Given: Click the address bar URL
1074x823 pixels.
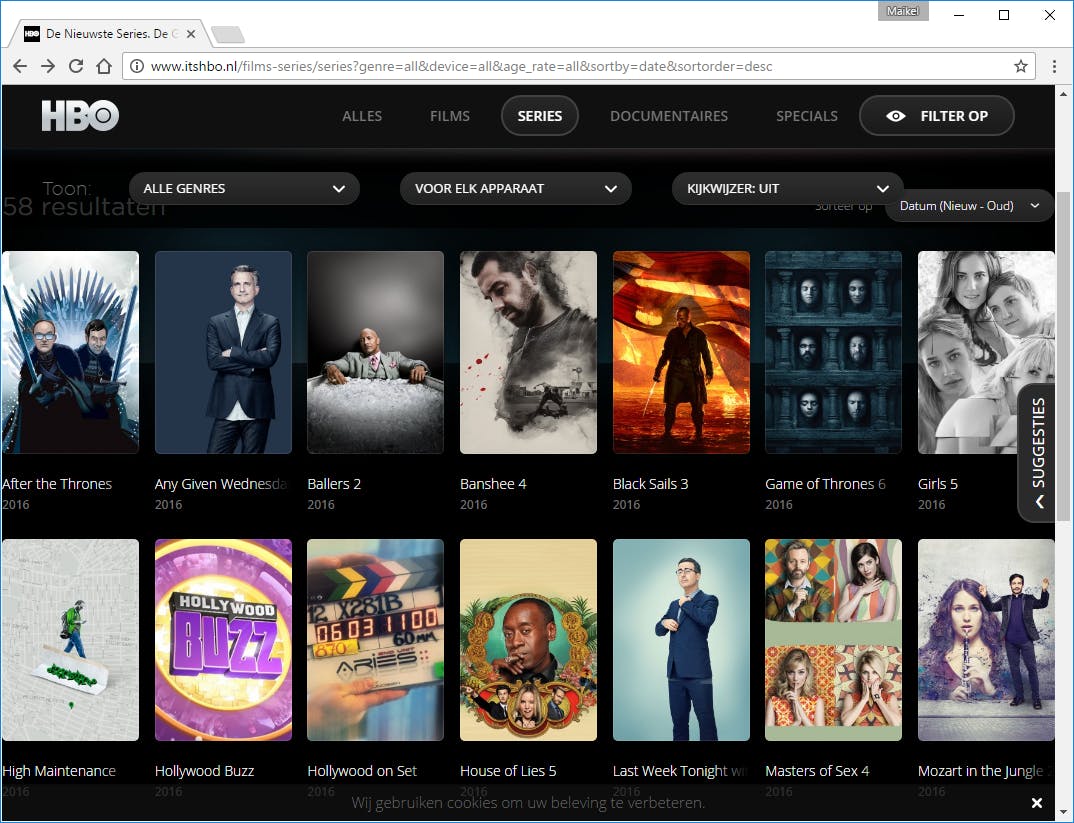Looking at the screenshot, I should pos(461,66).
